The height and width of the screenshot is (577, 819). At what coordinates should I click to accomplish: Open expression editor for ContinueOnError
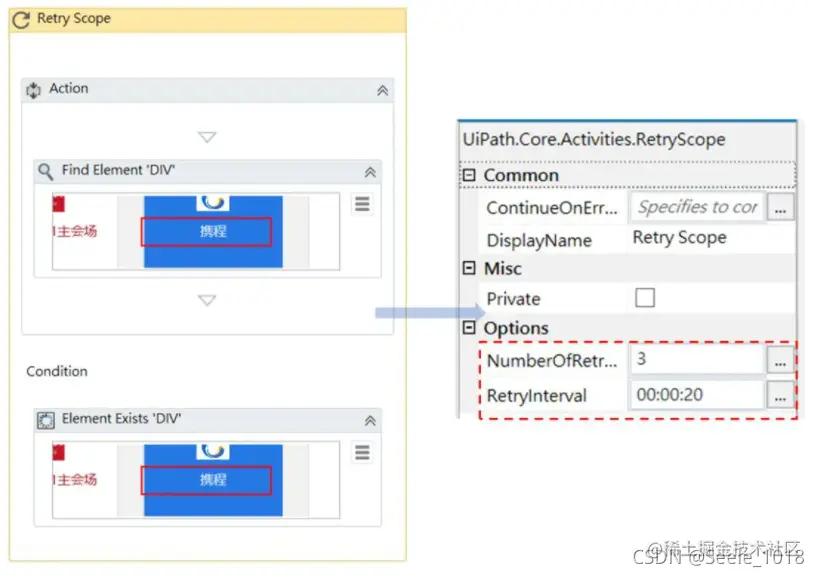click(x=780, y=207)
